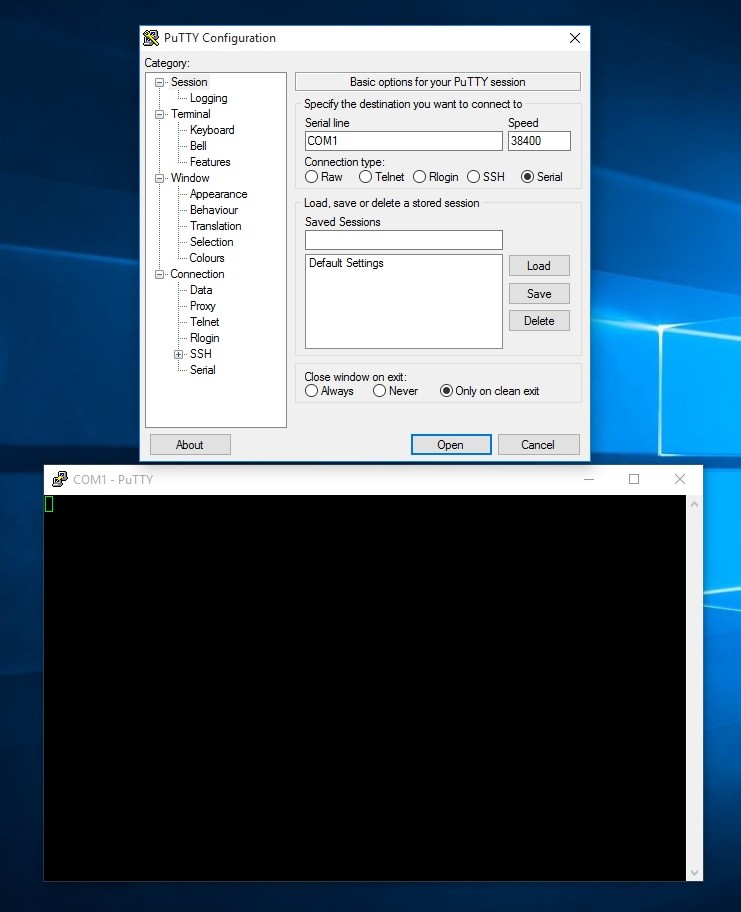Click the scroll down arrow in COM1 terminal
The width and height of the screenshot is (741, 912).
pyautogui.click(x=694, y=872)
